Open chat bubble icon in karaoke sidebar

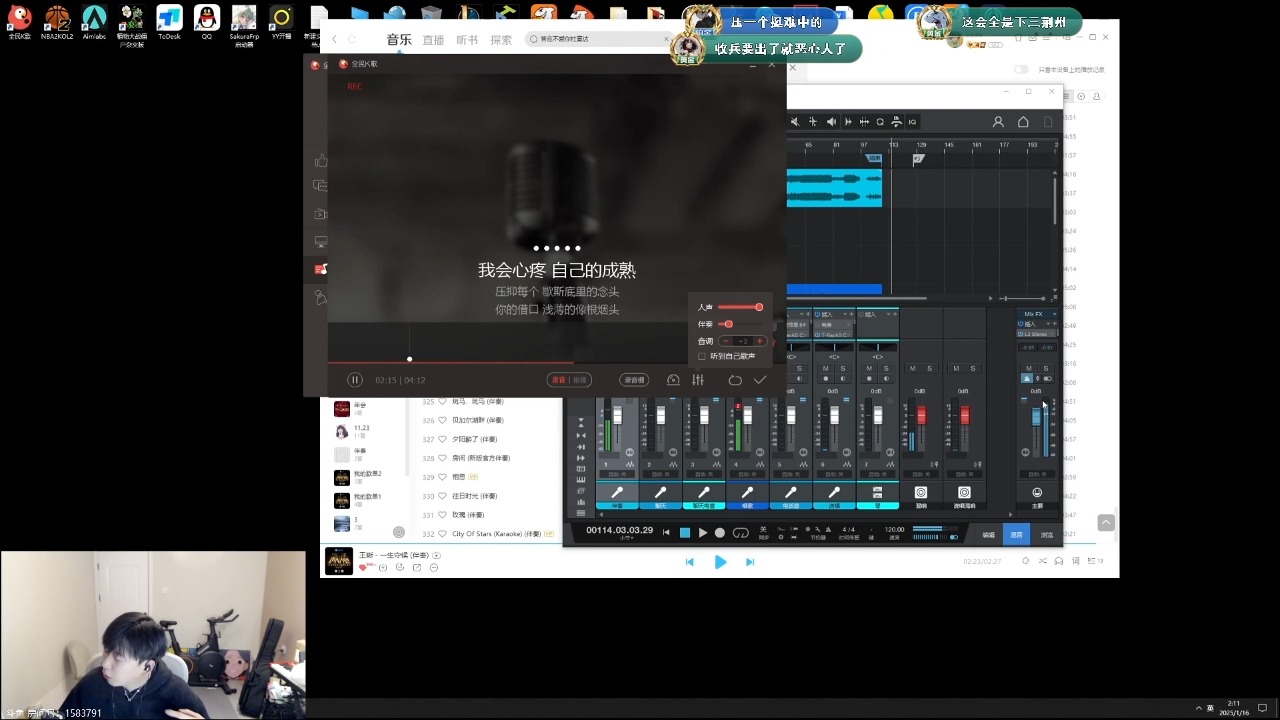321,186
